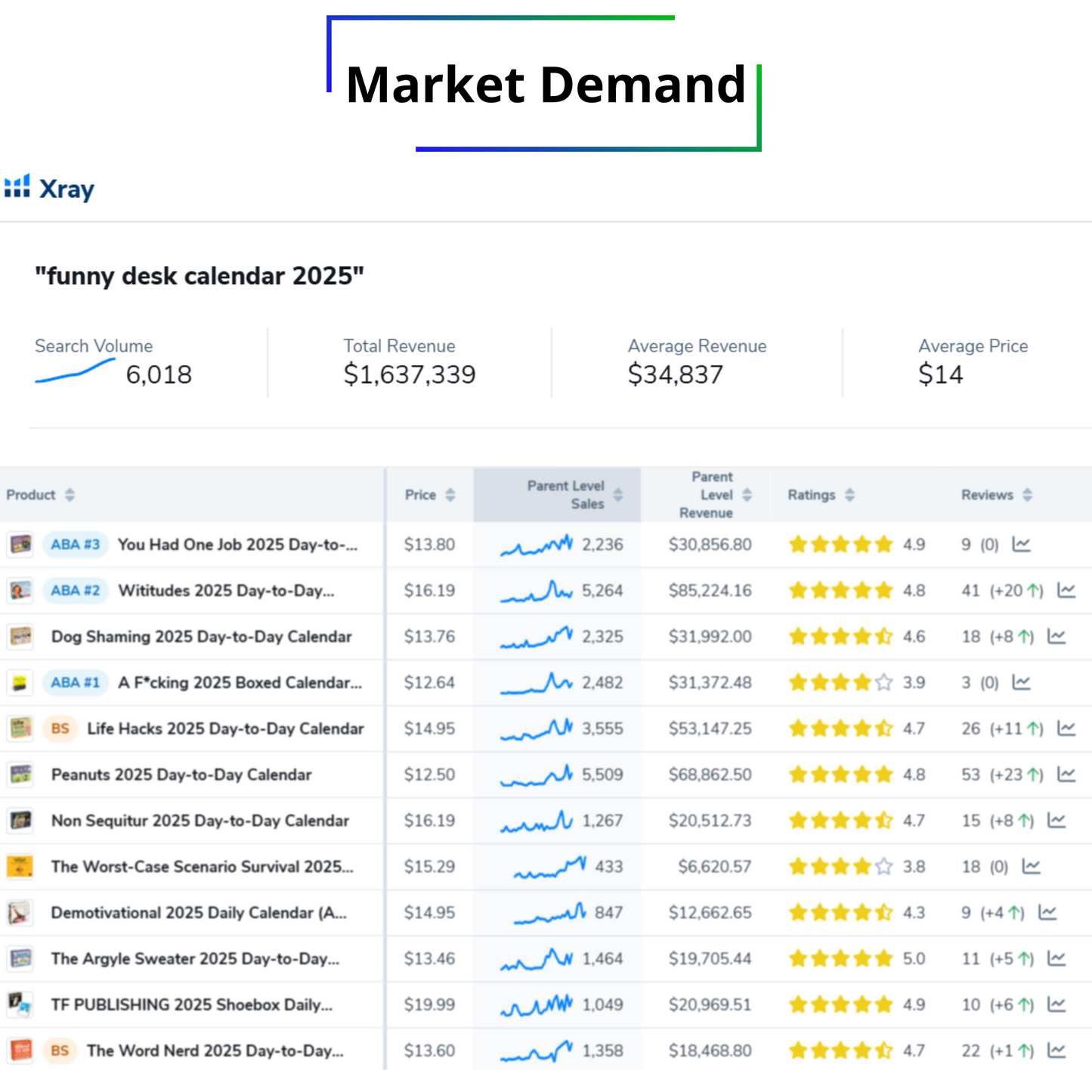1092x1092 pixels.
Task: Click revenue cell $6,620.57
Action: [714, 867]
